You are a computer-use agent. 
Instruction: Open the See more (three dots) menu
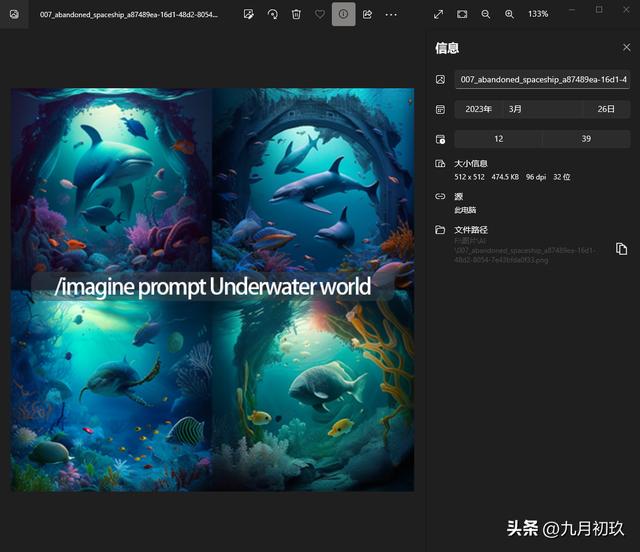coord(391,14)
